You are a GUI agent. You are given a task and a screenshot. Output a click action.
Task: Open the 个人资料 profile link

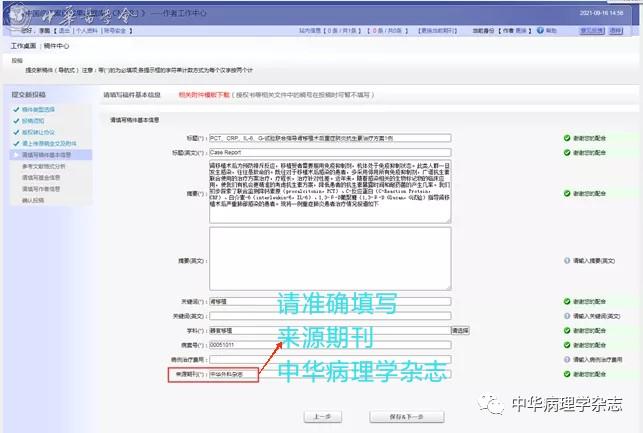(x=87, y=31)
